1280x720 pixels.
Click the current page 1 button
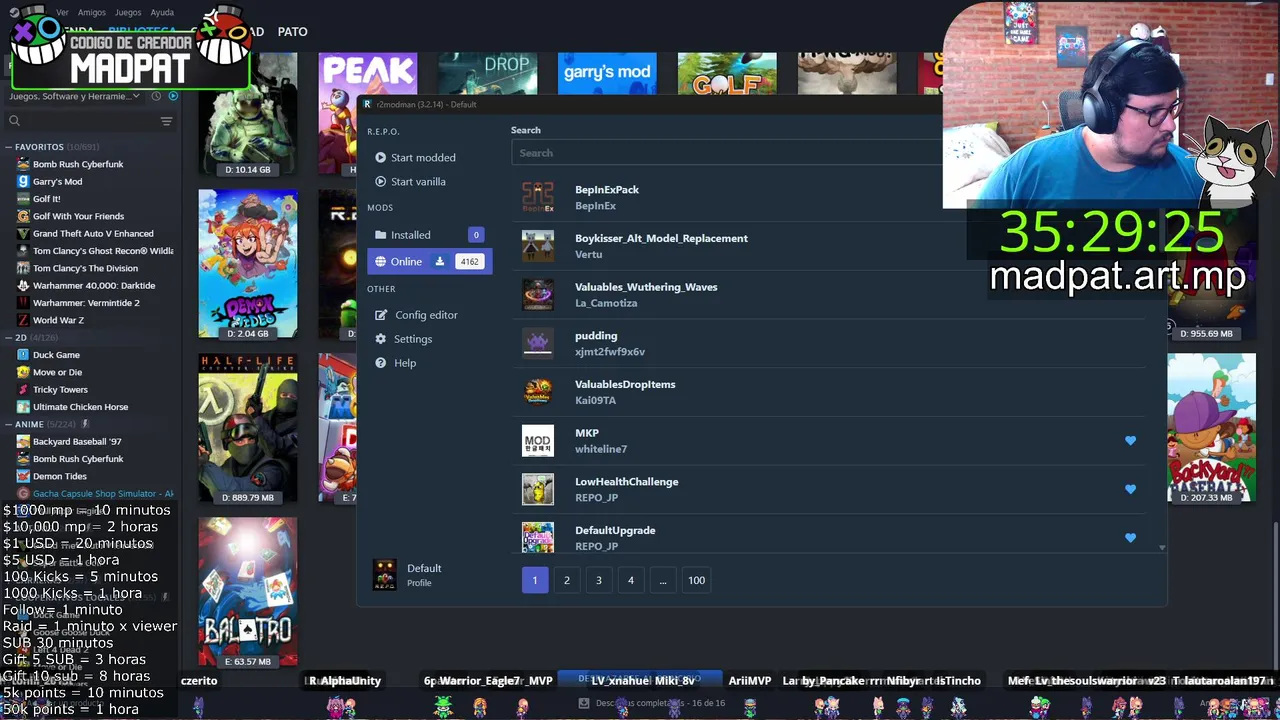pyautogui.click(x=535, y=580)
